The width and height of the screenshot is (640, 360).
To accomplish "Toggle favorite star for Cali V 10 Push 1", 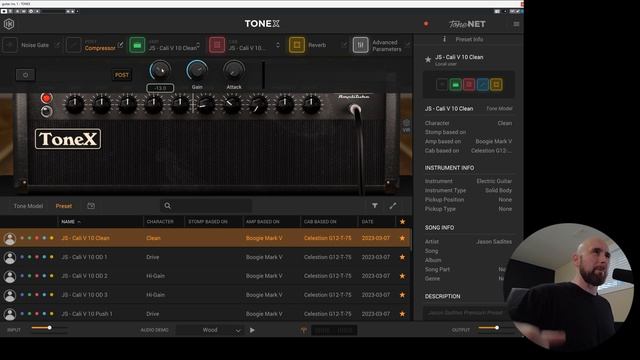I will (402, 313).
